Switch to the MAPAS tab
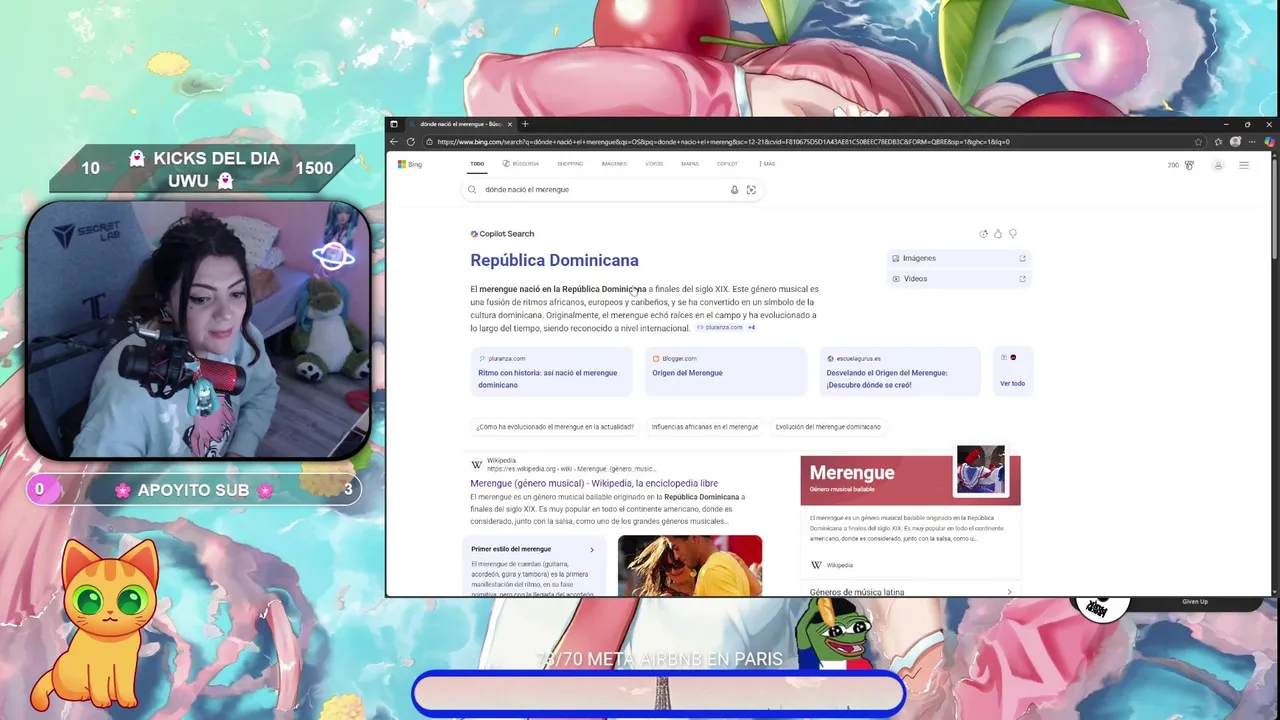 [690, 164]
